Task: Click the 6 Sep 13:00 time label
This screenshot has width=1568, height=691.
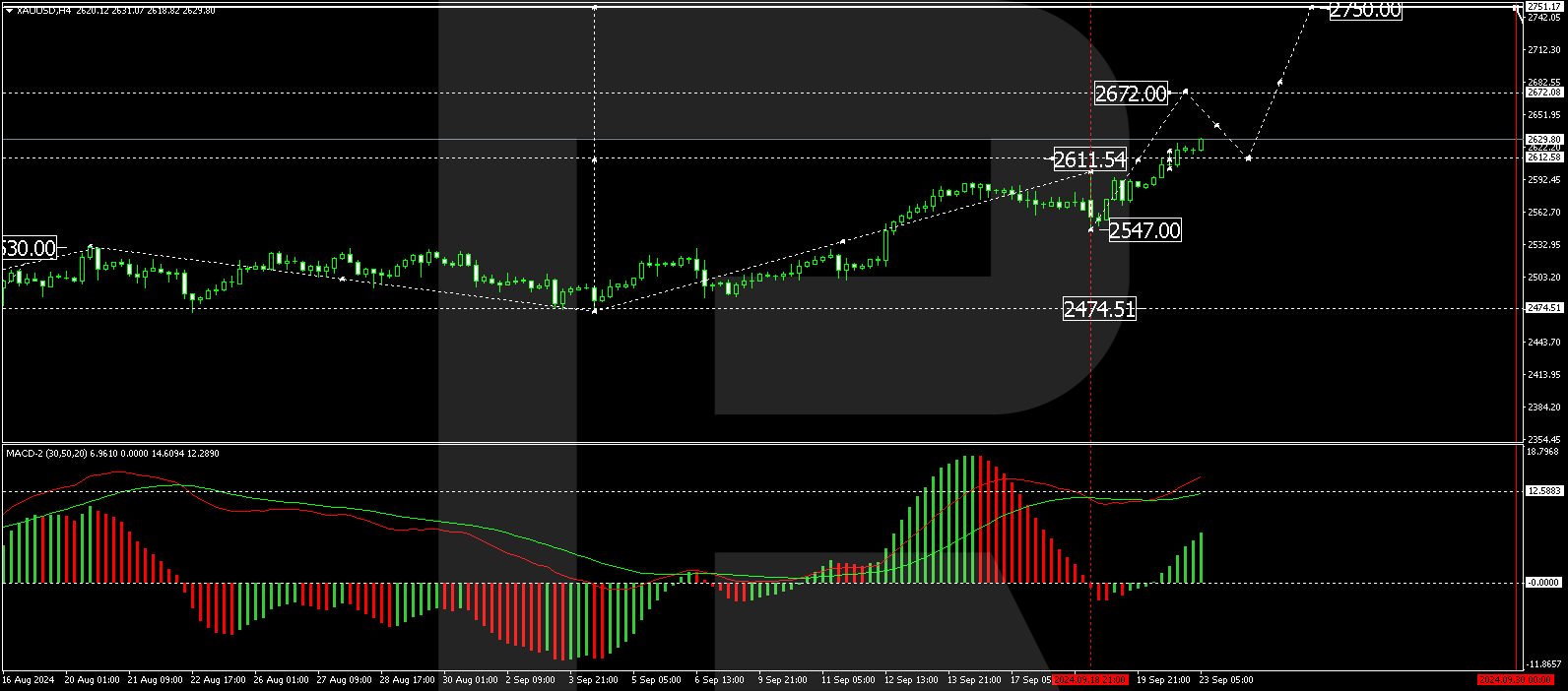Action: point(719,680)
